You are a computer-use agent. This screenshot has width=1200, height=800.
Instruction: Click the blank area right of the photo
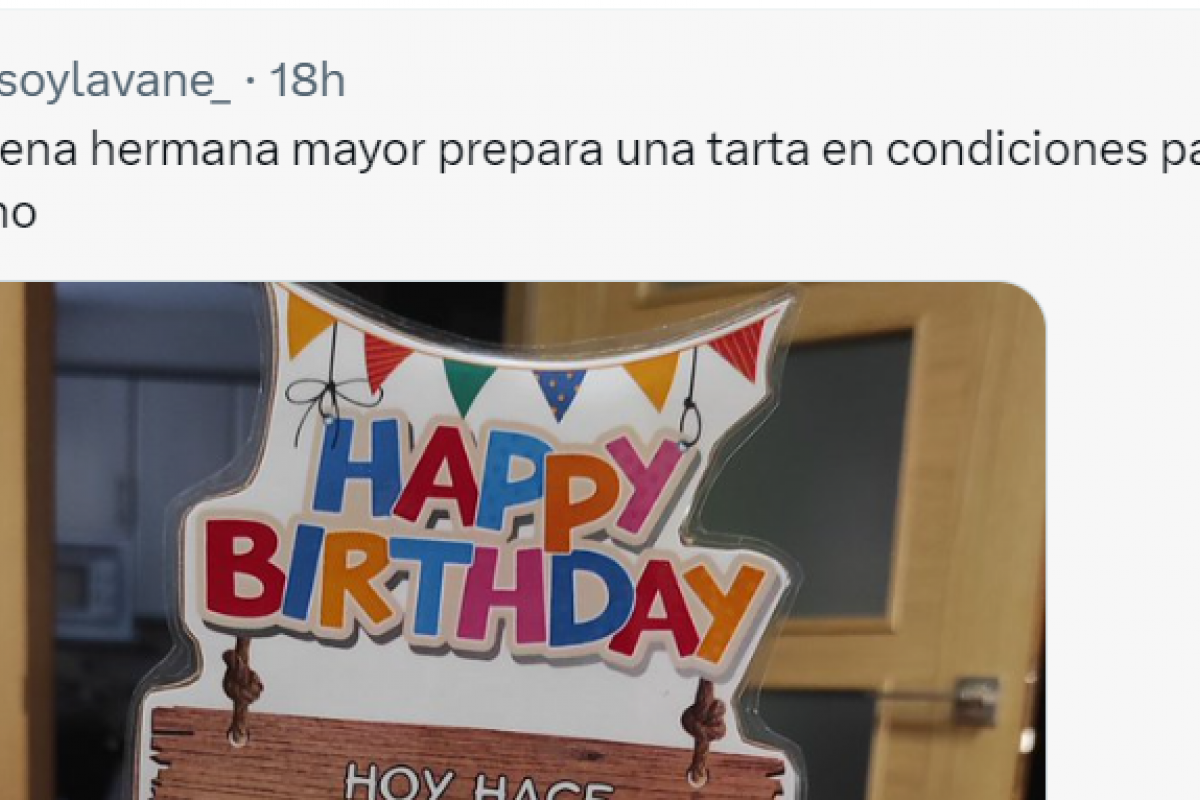1122,541
